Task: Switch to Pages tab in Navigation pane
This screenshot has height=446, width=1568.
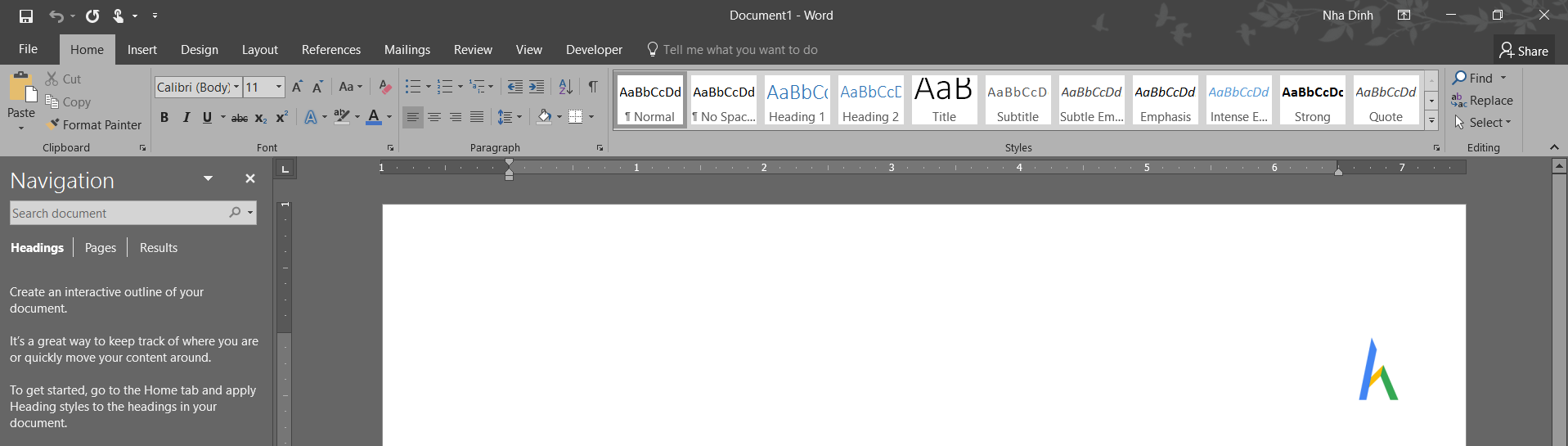Action: point(101,248)
